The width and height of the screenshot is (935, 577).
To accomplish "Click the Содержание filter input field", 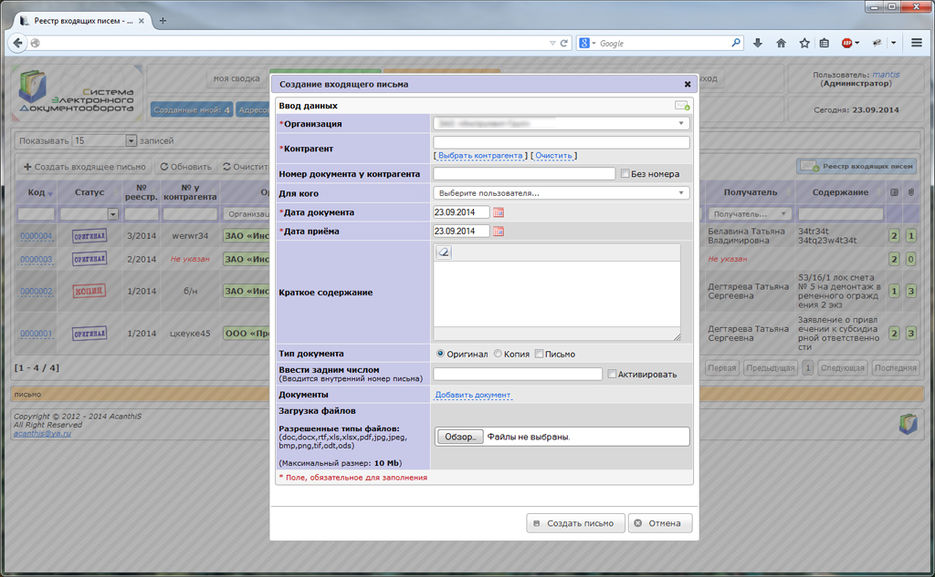I will coord(840,213).
